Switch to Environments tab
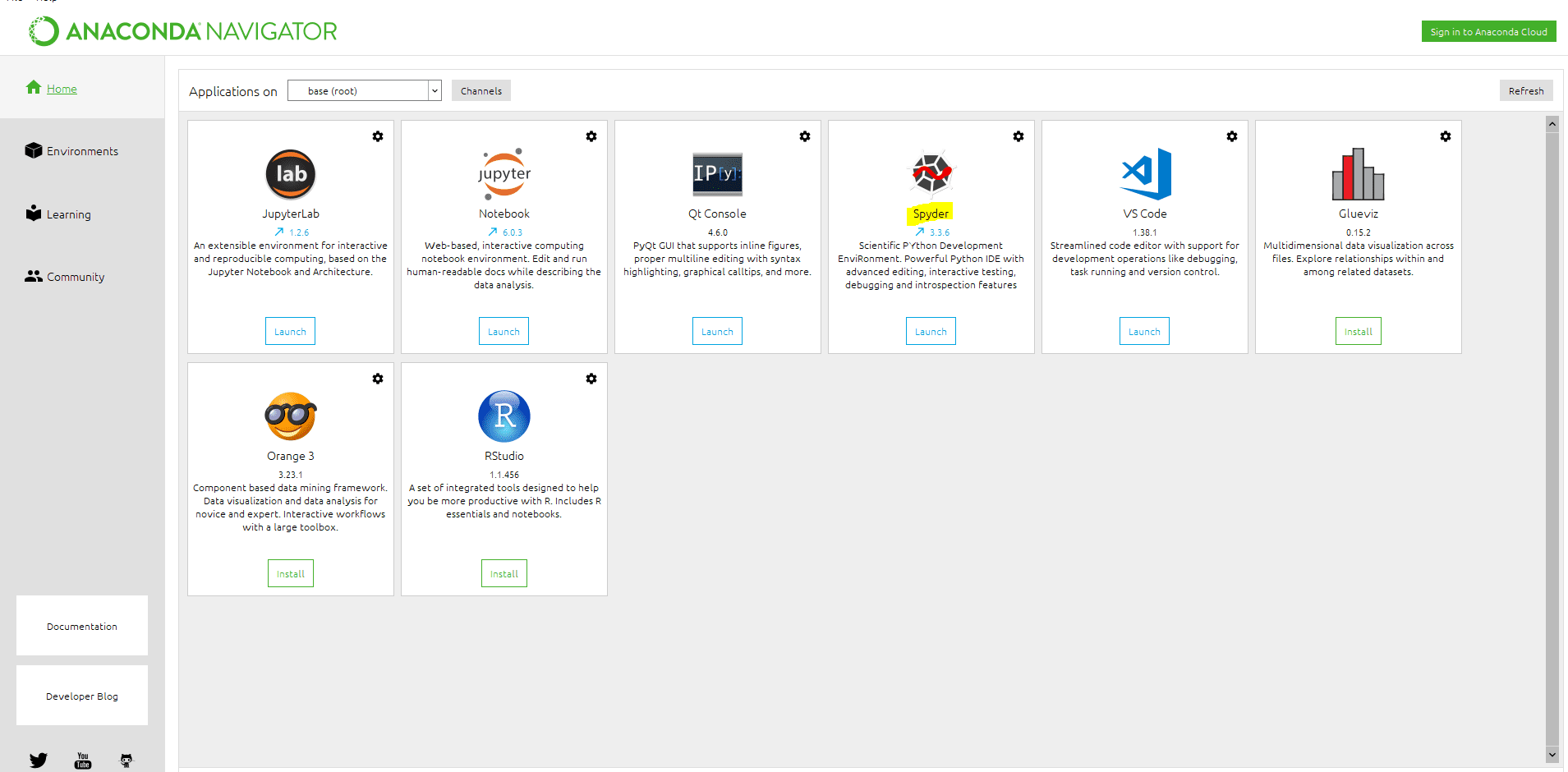The width and height of the screenshot is (1568, 772). click(72, 151)
